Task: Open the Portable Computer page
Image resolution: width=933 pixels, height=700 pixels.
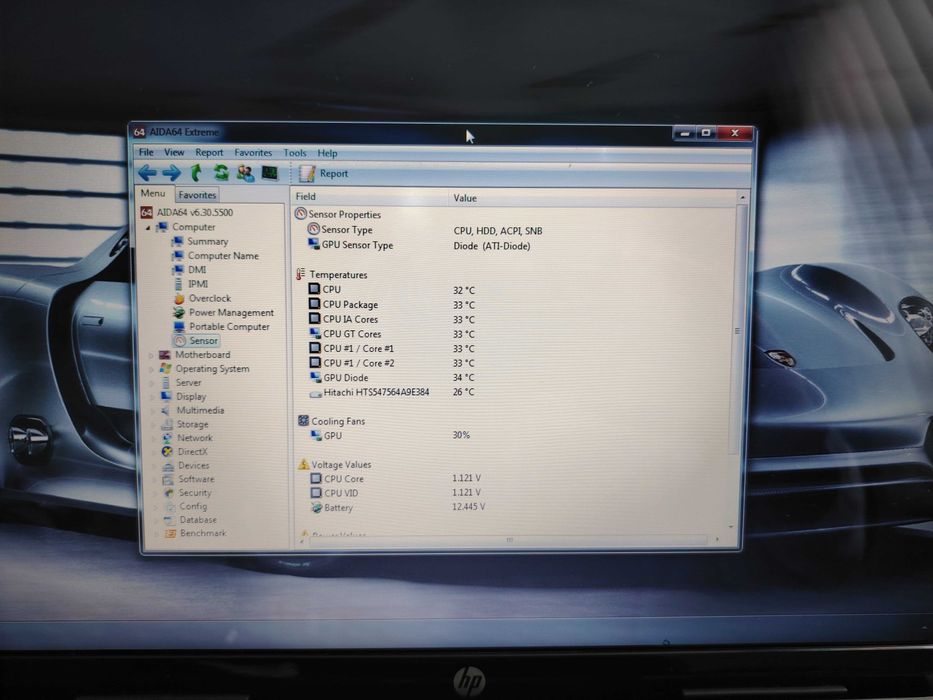Action: (x=222, y=327)
